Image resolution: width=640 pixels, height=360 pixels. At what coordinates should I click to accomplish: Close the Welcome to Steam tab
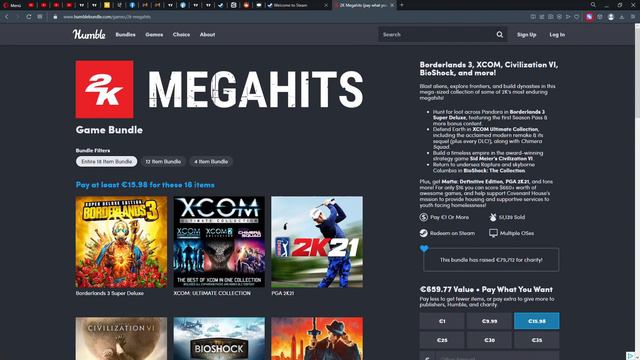pyautogui.click(x=326, y=5)
